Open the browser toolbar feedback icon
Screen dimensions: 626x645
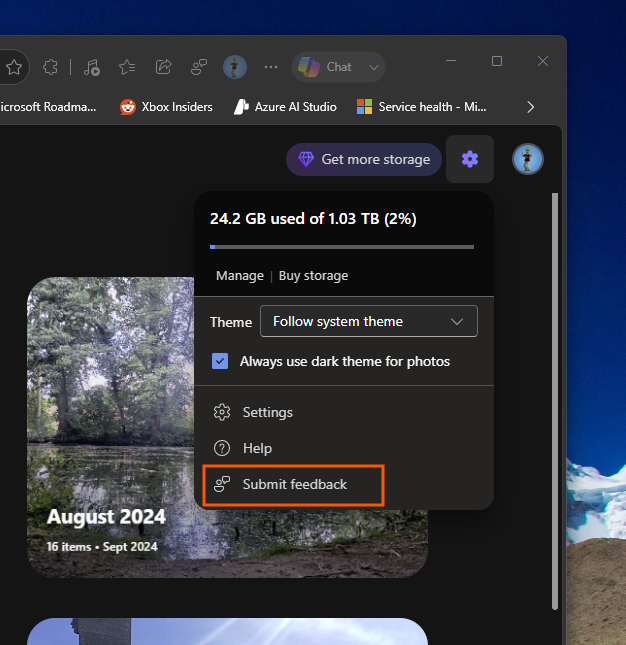pyautogui.click(x=199, y=67)
